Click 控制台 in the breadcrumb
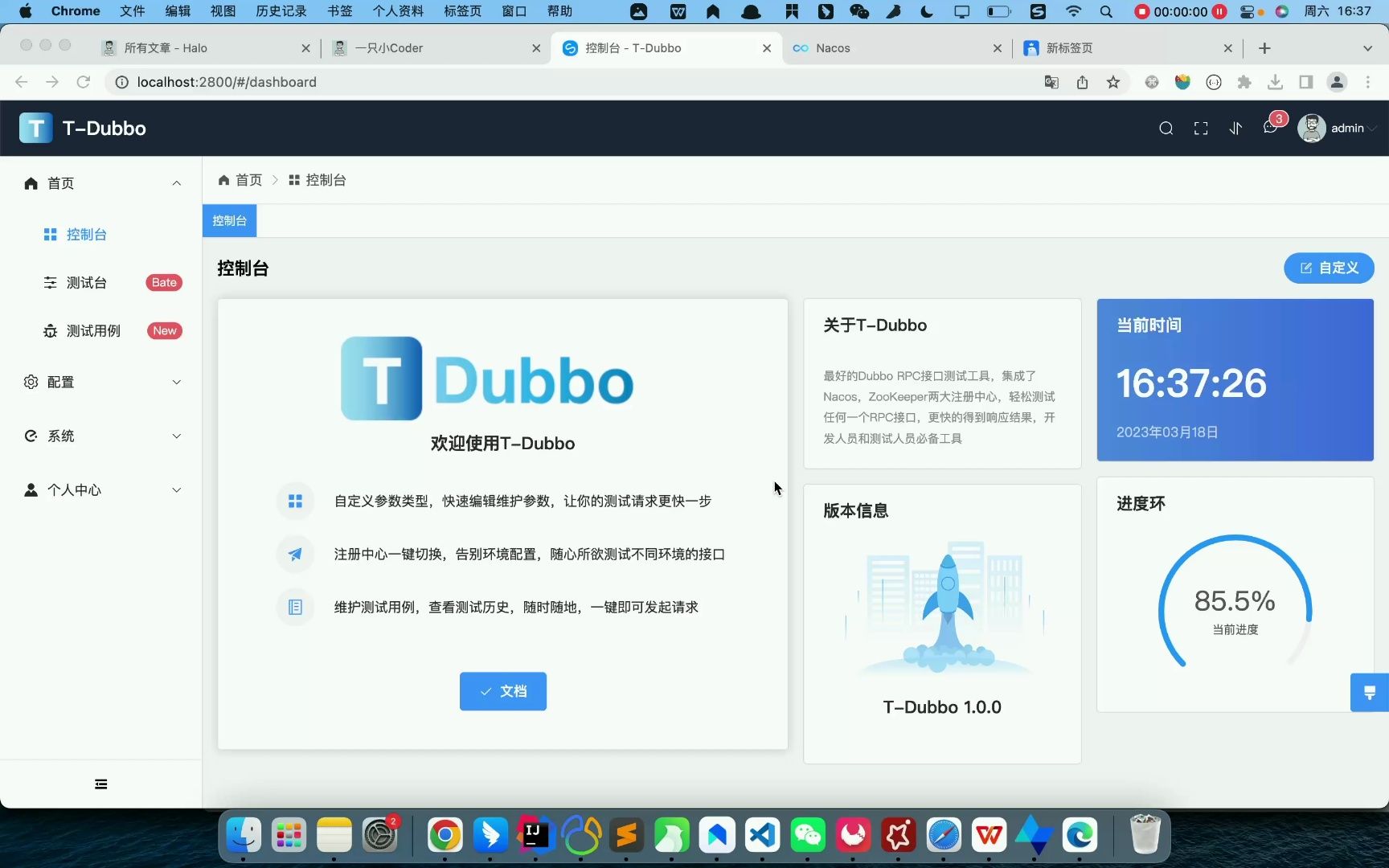 coord(318,180)
